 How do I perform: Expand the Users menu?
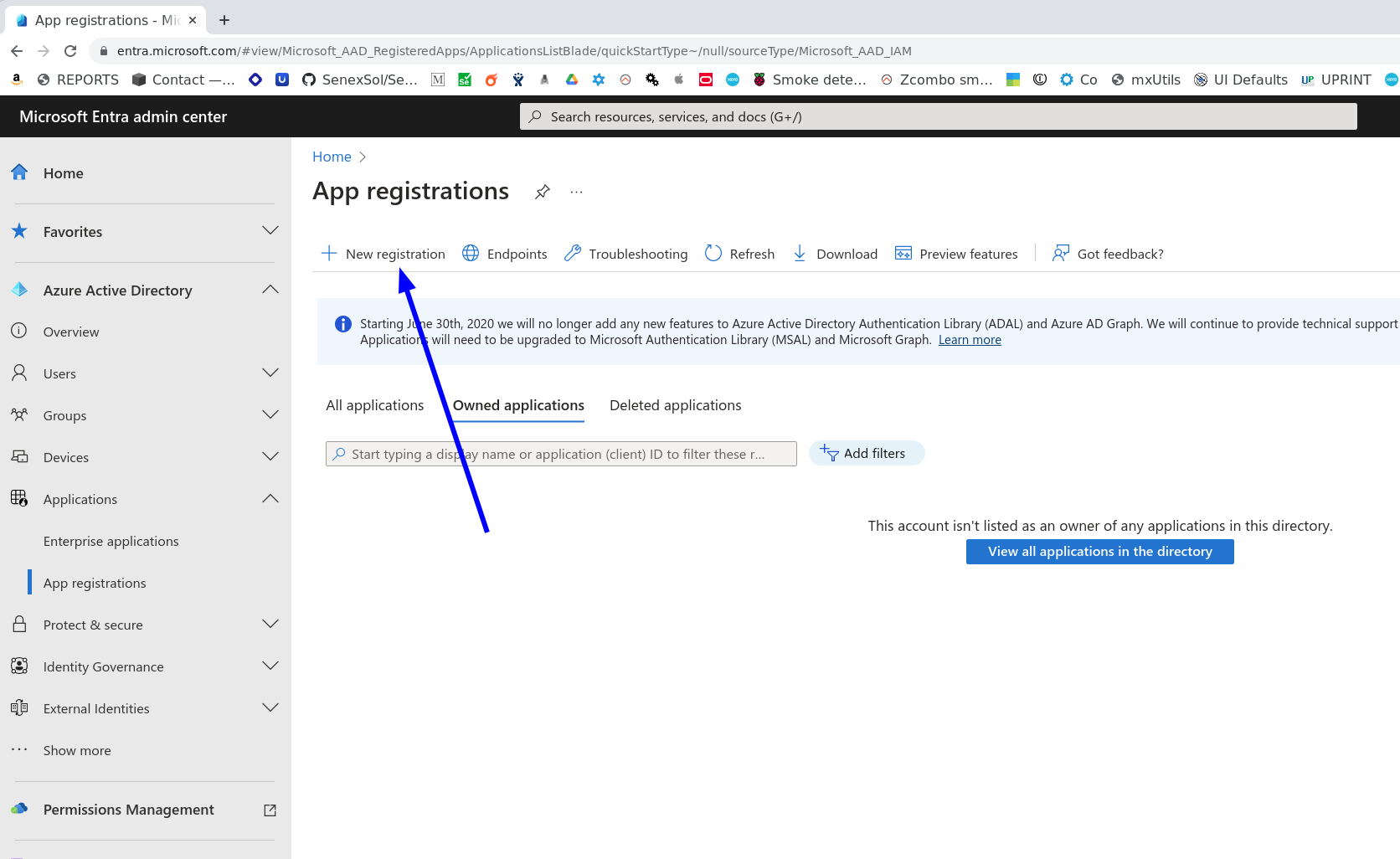pos(270,373)
